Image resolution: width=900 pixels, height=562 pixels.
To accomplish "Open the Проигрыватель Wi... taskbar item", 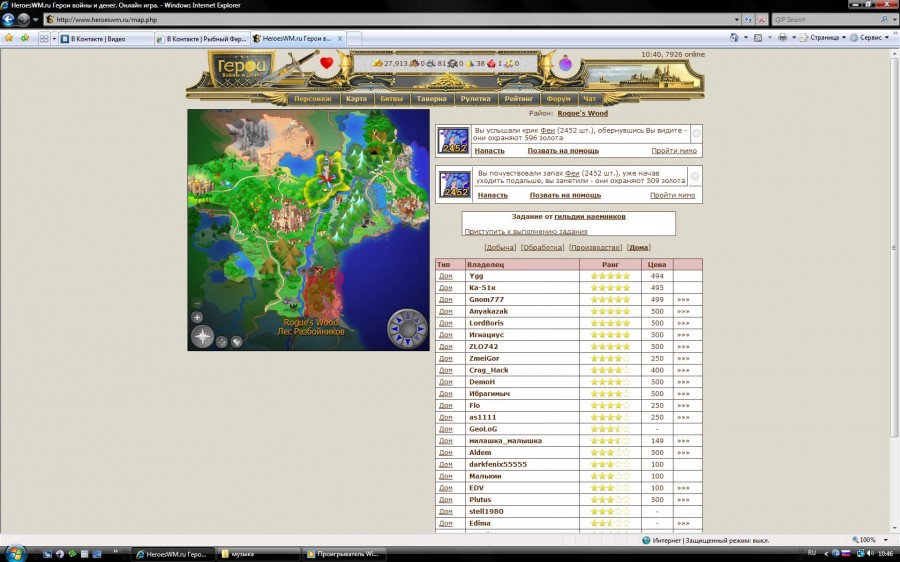I will [343, 554].
